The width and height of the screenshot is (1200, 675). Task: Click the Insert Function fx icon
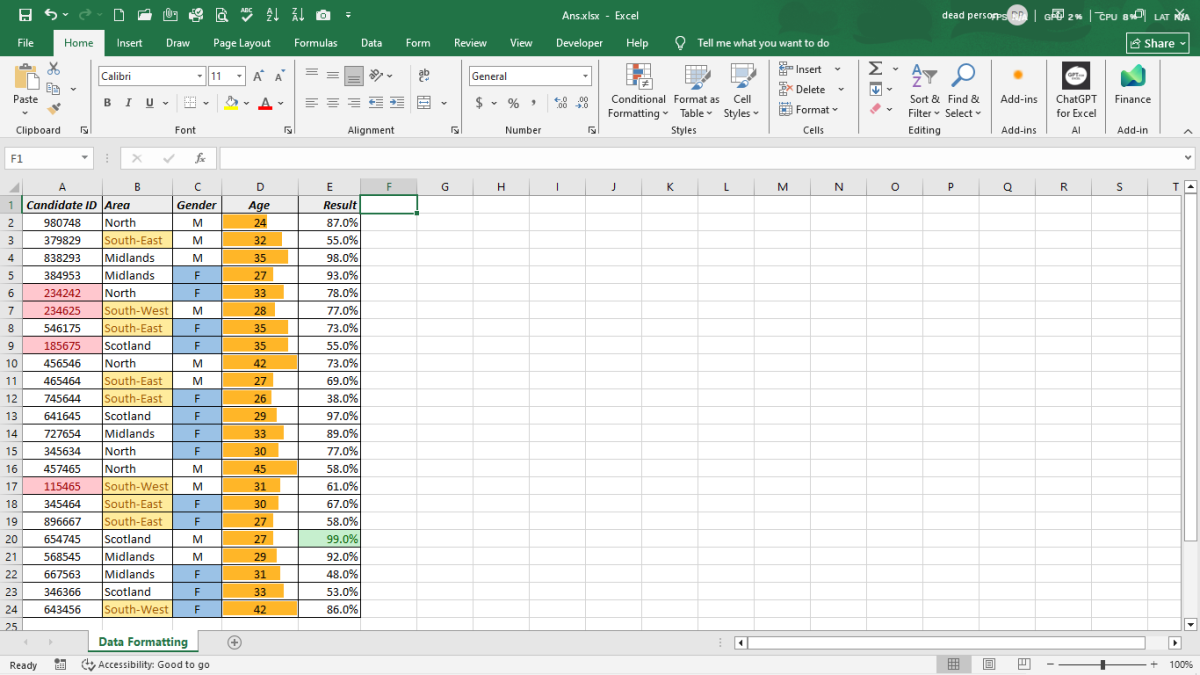200,158
